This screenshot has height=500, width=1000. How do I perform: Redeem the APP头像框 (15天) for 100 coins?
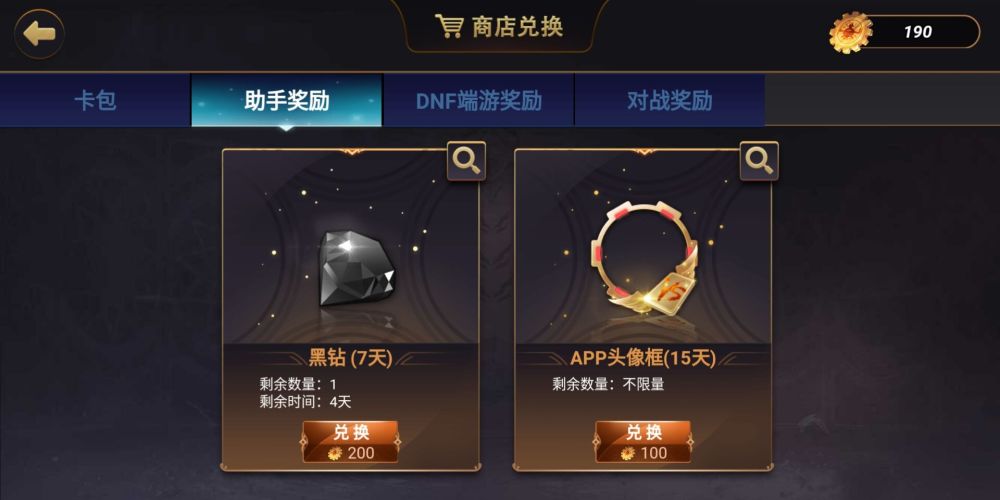[643, 441]
